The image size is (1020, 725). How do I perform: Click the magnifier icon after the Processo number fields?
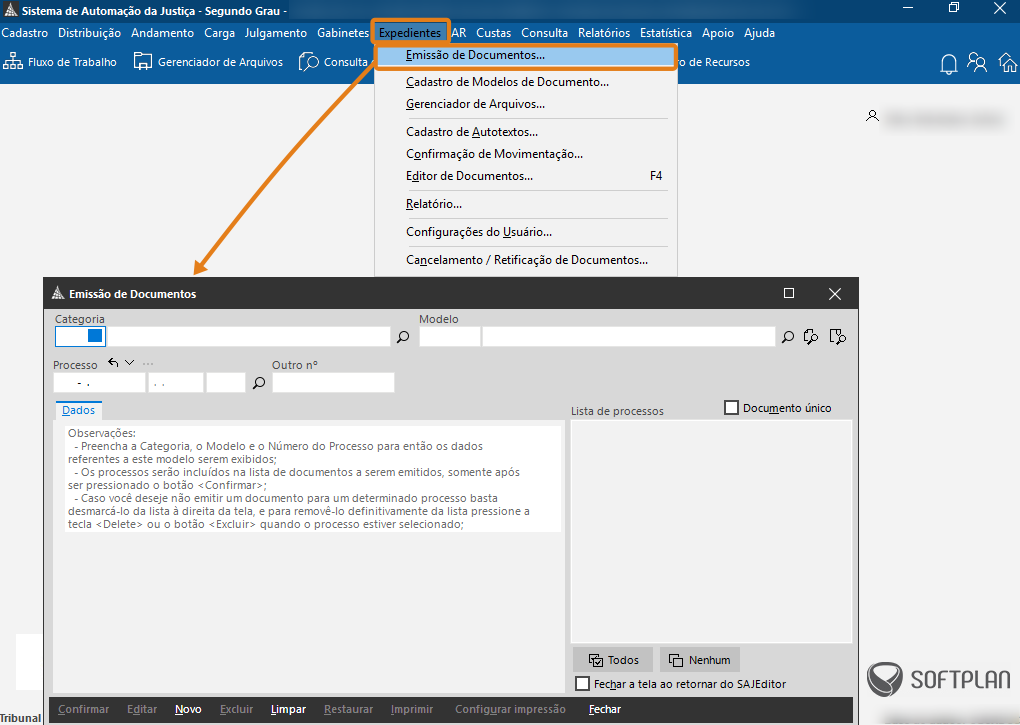[x=259, y=383]
